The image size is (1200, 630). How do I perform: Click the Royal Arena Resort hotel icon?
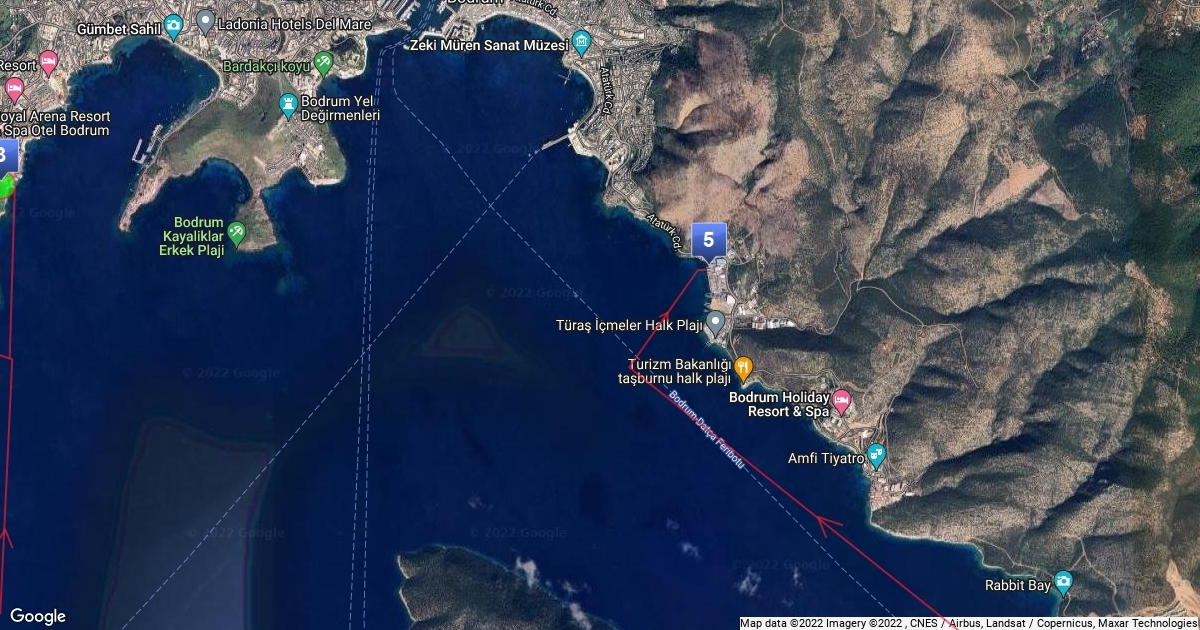click(x=14, y=89)
